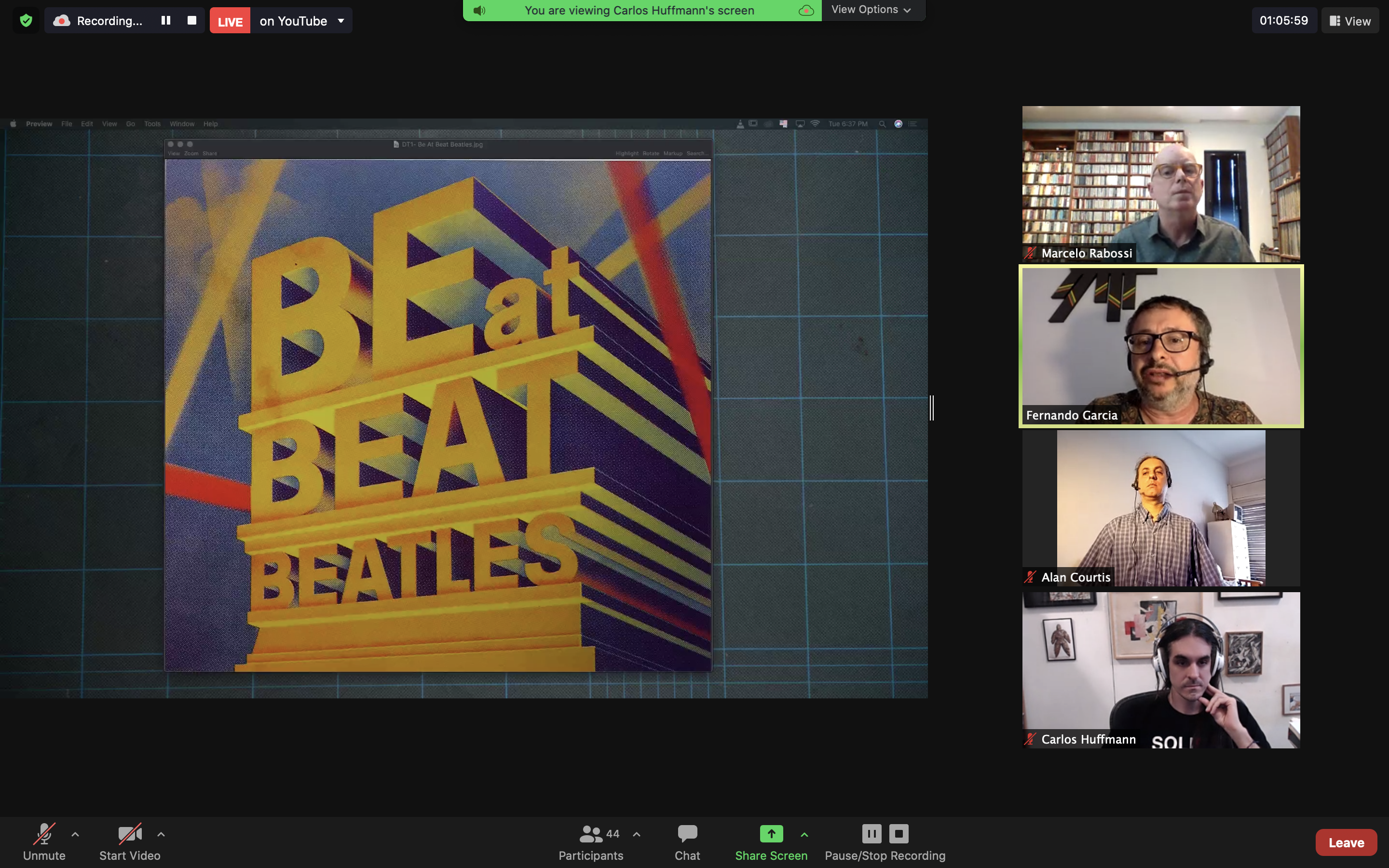
Task: Click title DT1- Be At Beat Beatles.jpg
Action: point(442,144)
